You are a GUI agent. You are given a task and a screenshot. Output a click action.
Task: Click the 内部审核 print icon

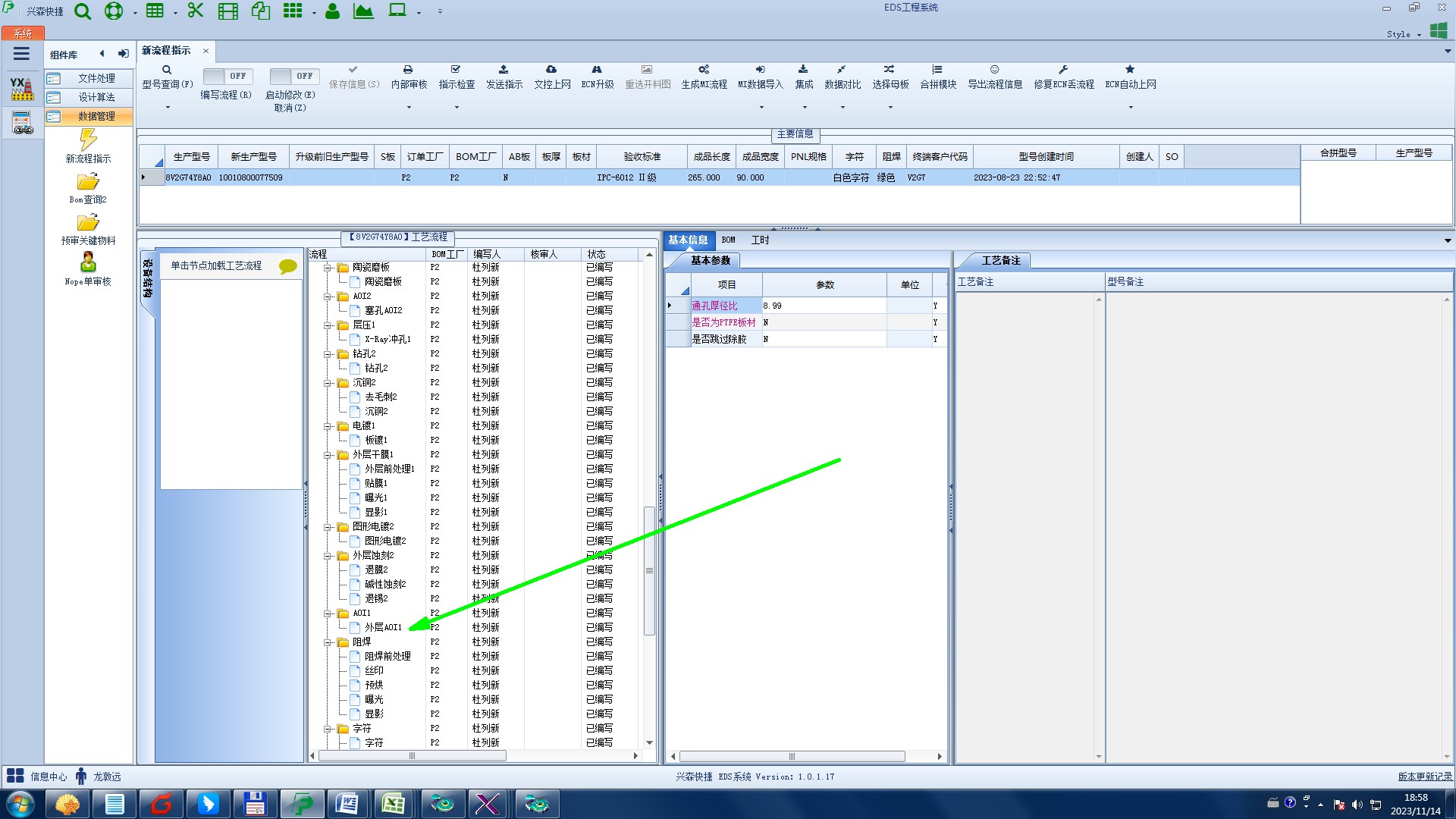click(x=408, y=70)
